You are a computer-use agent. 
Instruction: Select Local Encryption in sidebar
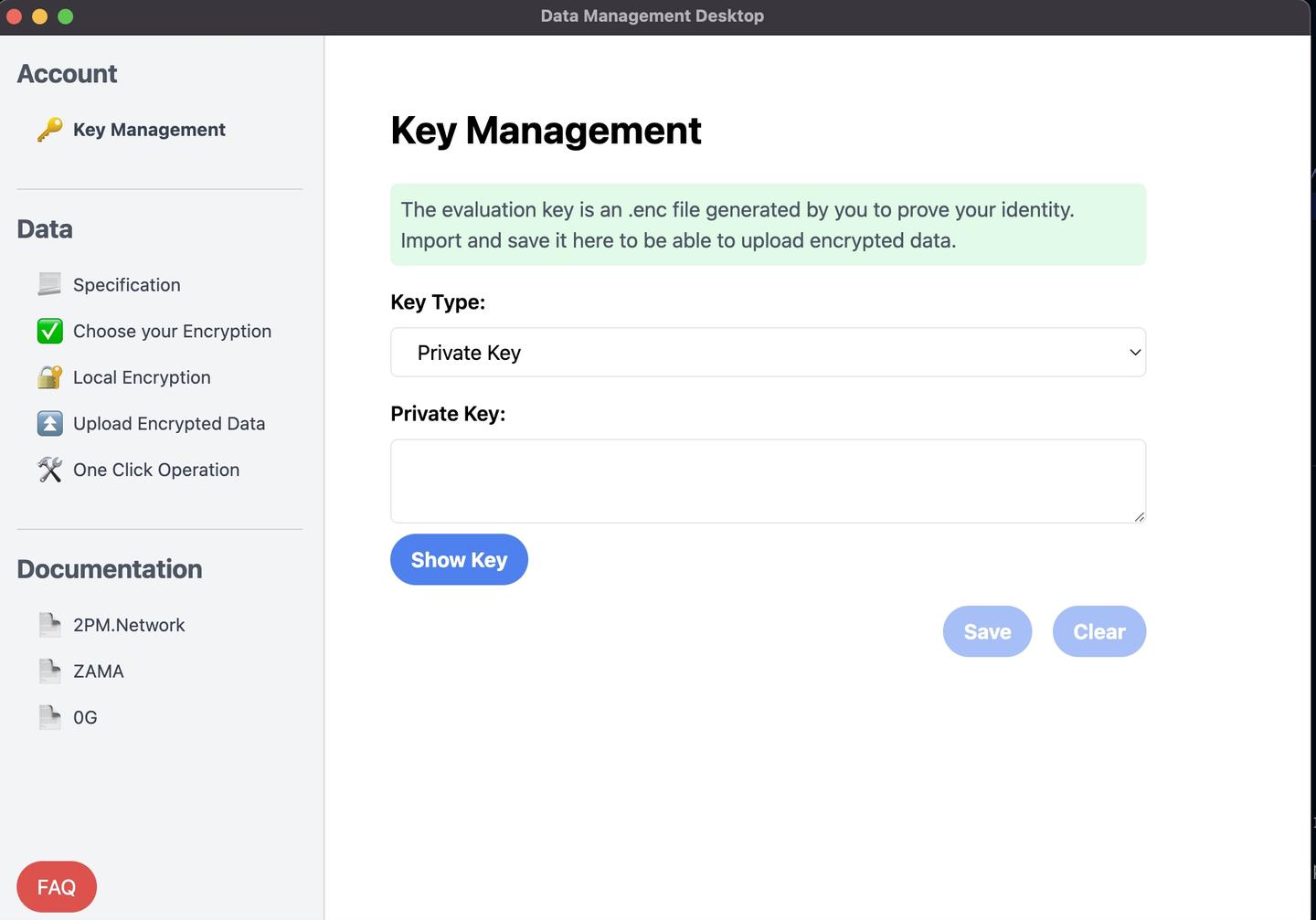pos(142,377)
